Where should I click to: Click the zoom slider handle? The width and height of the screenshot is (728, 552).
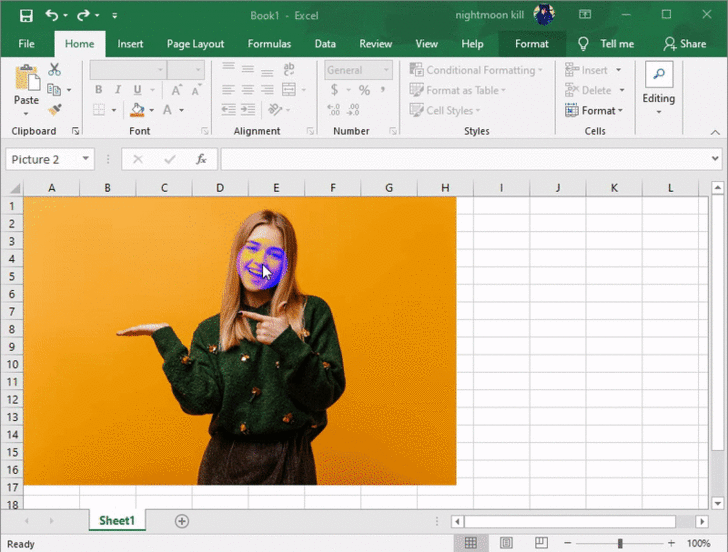(620, 543)
